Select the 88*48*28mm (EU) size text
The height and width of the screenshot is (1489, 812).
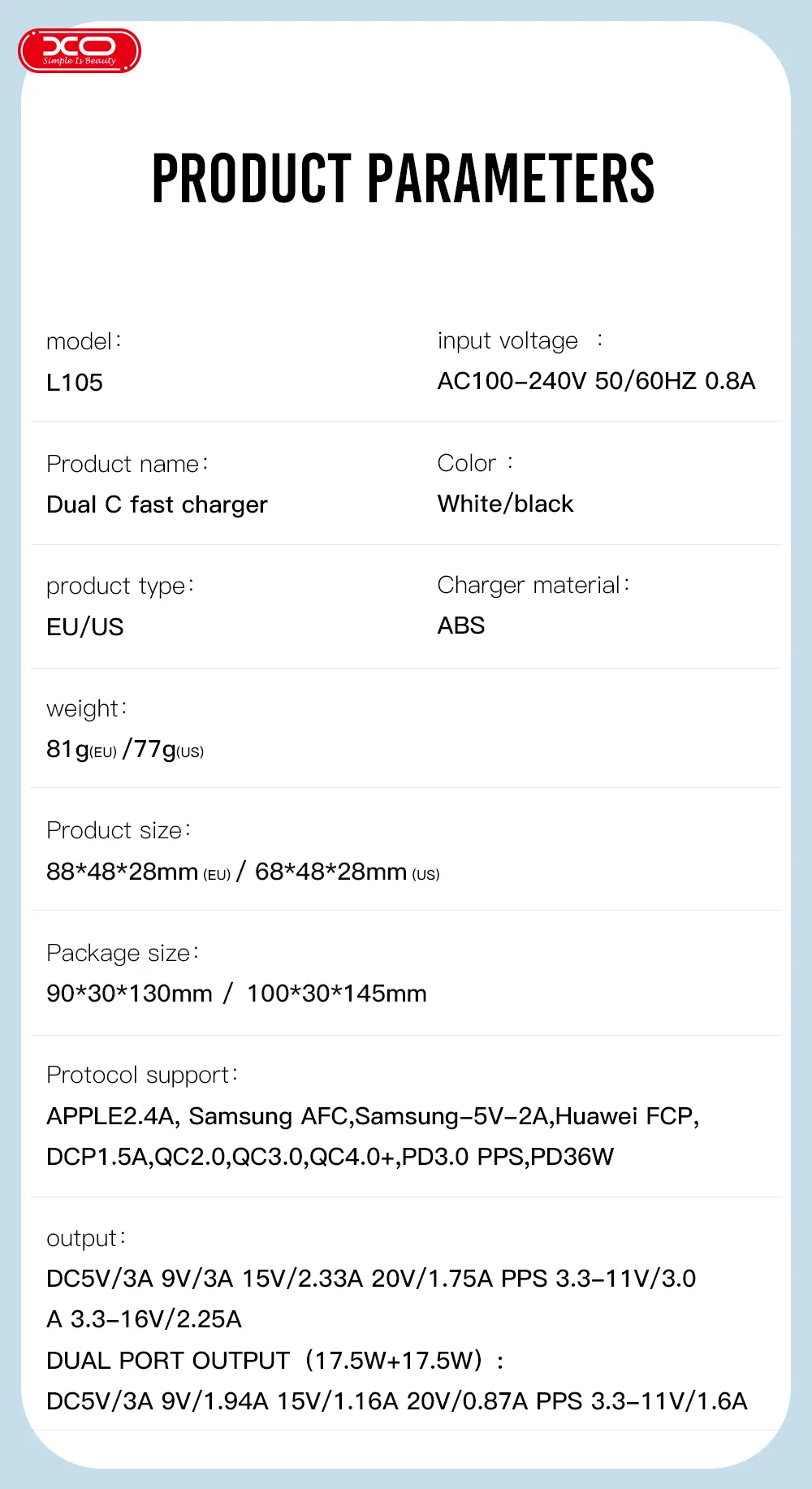click(x=139, y=872)
